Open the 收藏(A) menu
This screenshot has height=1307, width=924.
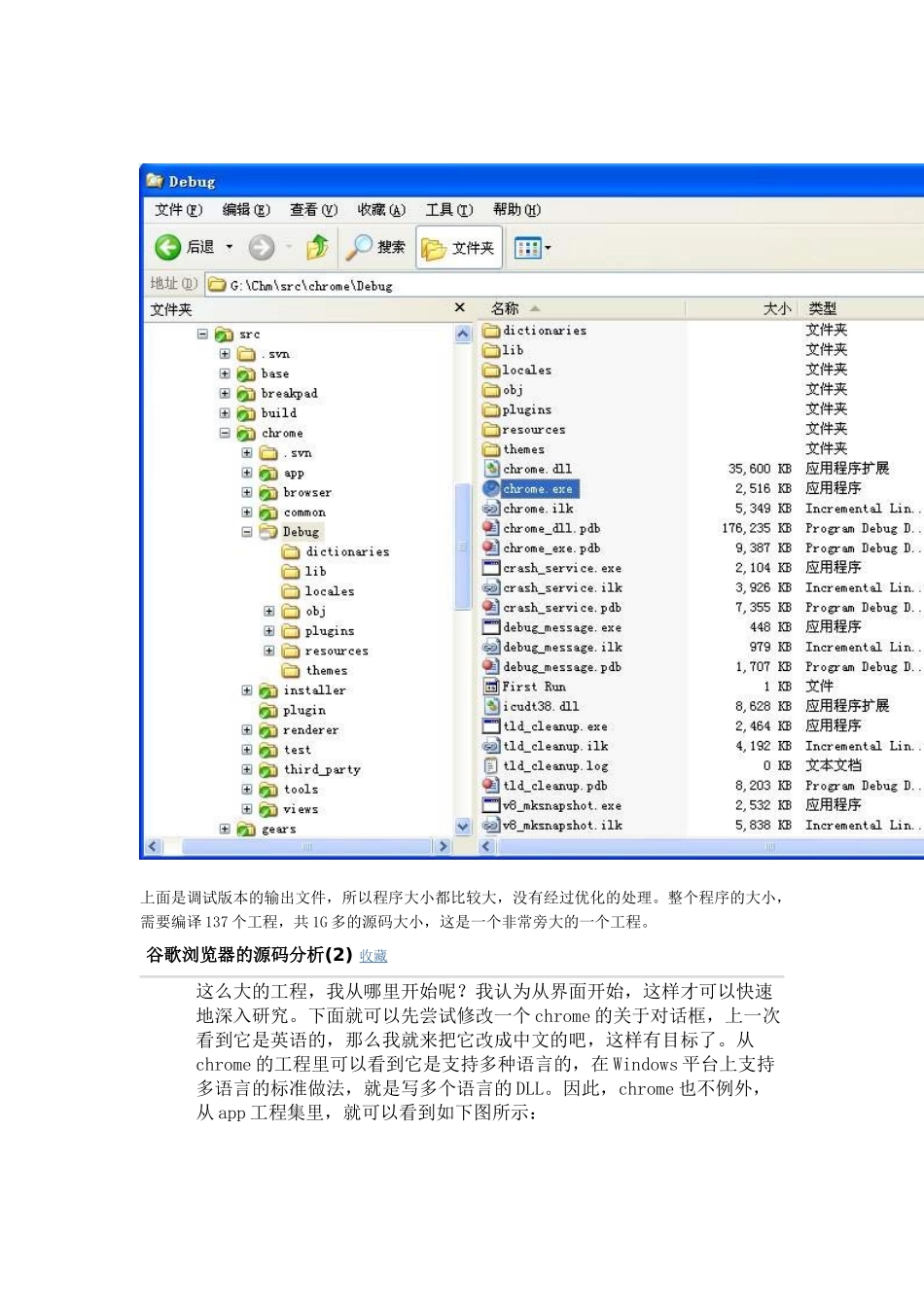(x=381, y=209)
